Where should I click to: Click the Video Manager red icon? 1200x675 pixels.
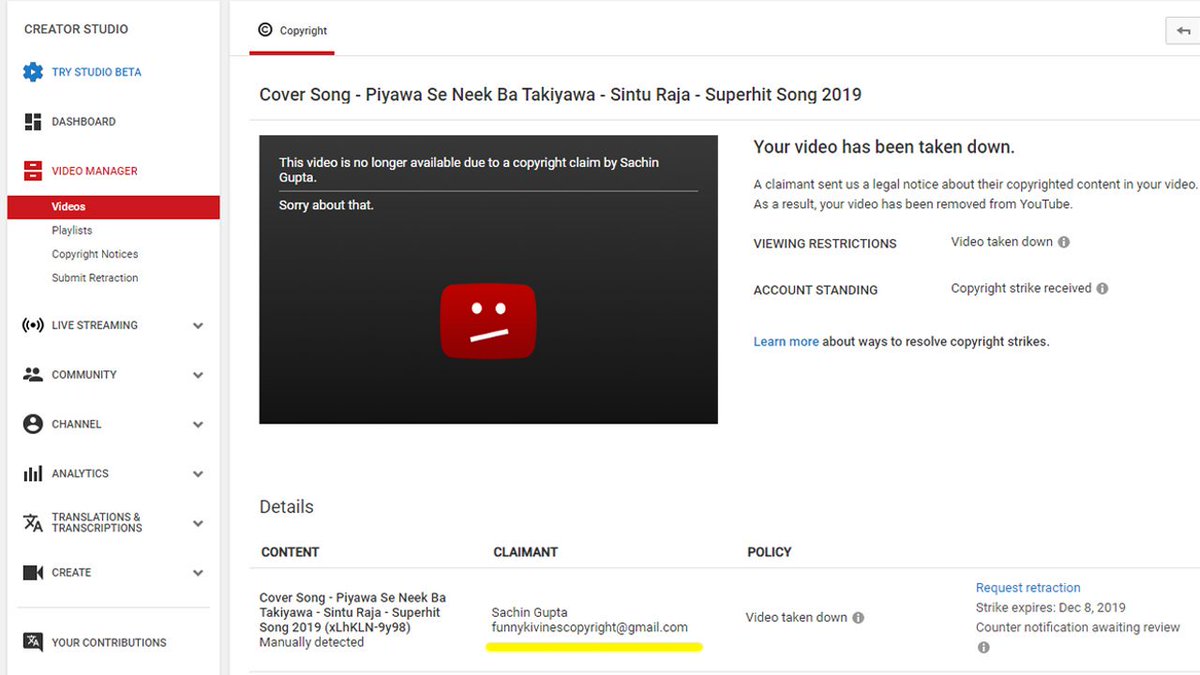[x=33, y=171]
